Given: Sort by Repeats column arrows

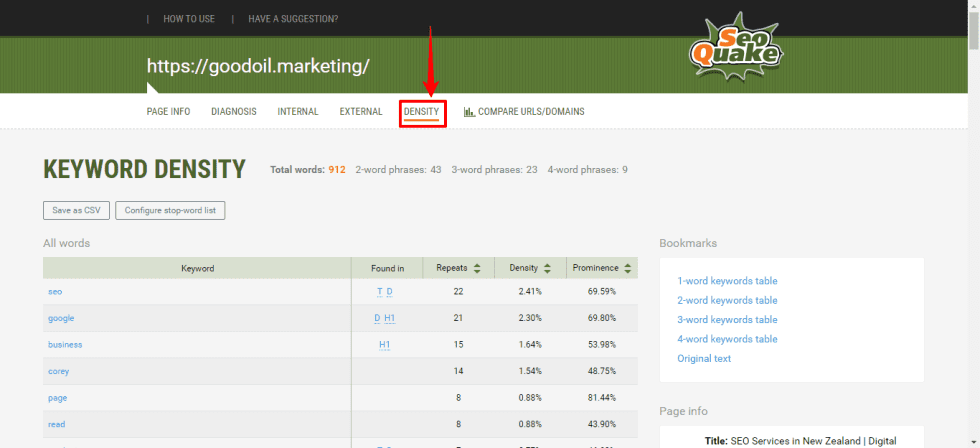Looking at the screenshot, I should [x=477, y=268].
